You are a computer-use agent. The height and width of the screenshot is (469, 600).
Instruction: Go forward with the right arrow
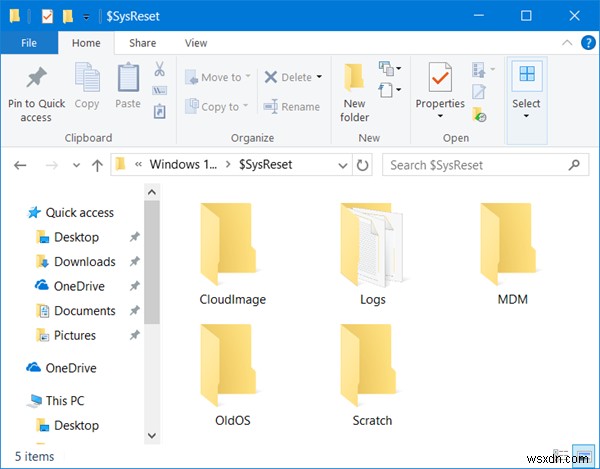(x=52, y=165)
